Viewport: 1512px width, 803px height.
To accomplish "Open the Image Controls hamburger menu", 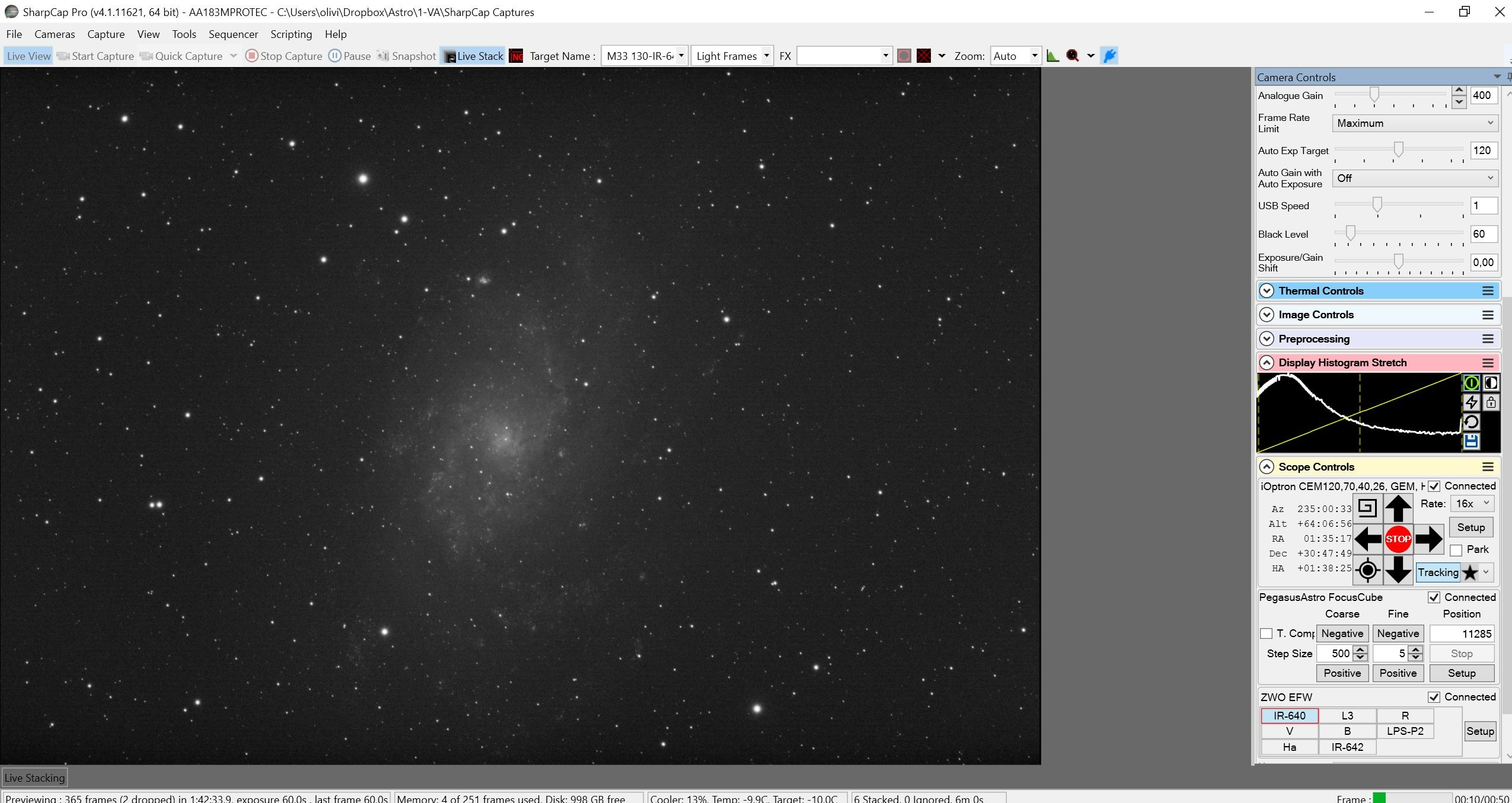I will coord(1488,315).
